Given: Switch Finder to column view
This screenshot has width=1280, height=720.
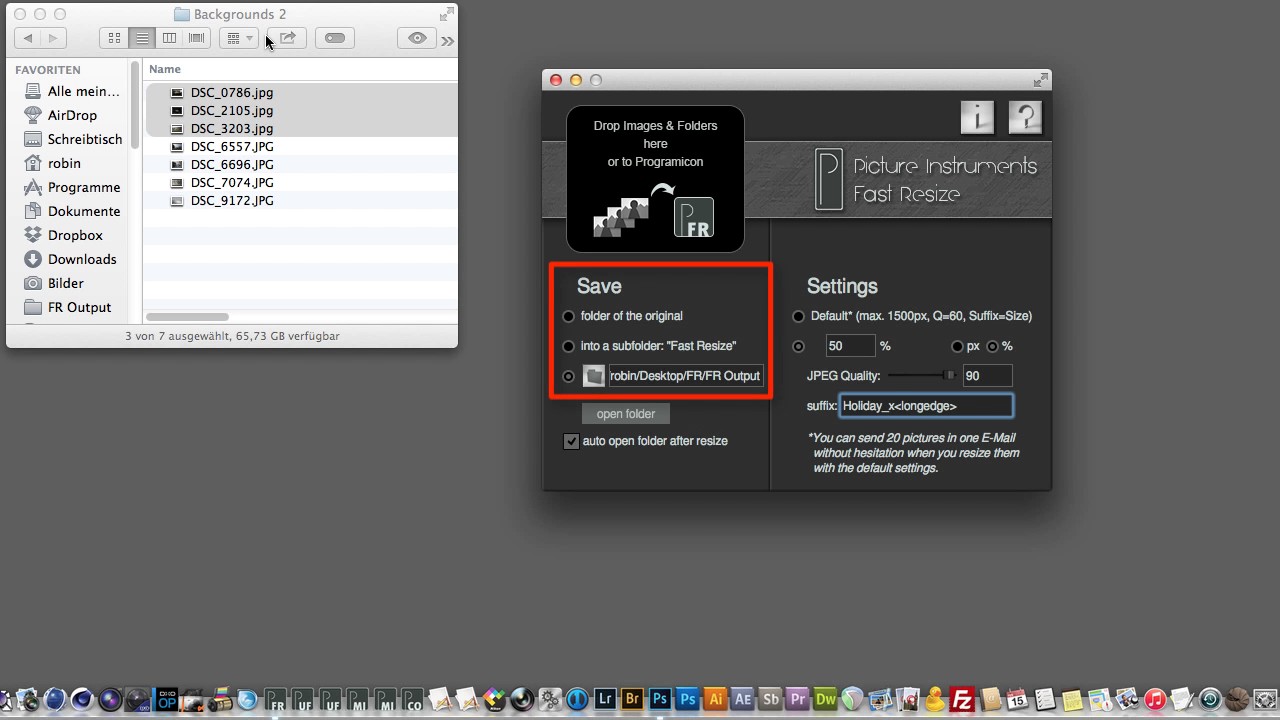Looking at the screenshot, I should coord(170,38).
